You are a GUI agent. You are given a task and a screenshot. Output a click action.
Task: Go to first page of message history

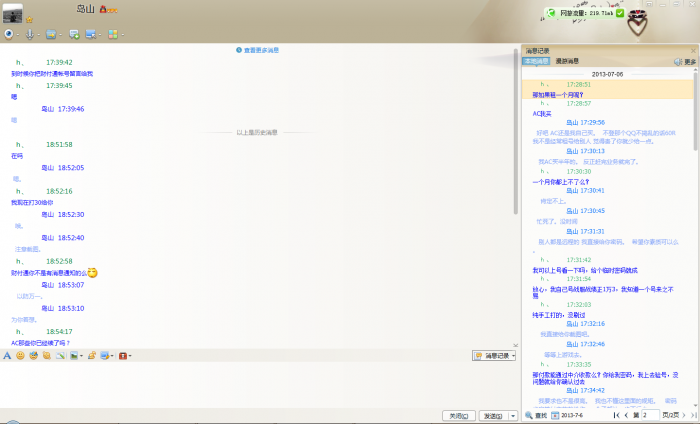click(617, 416)
